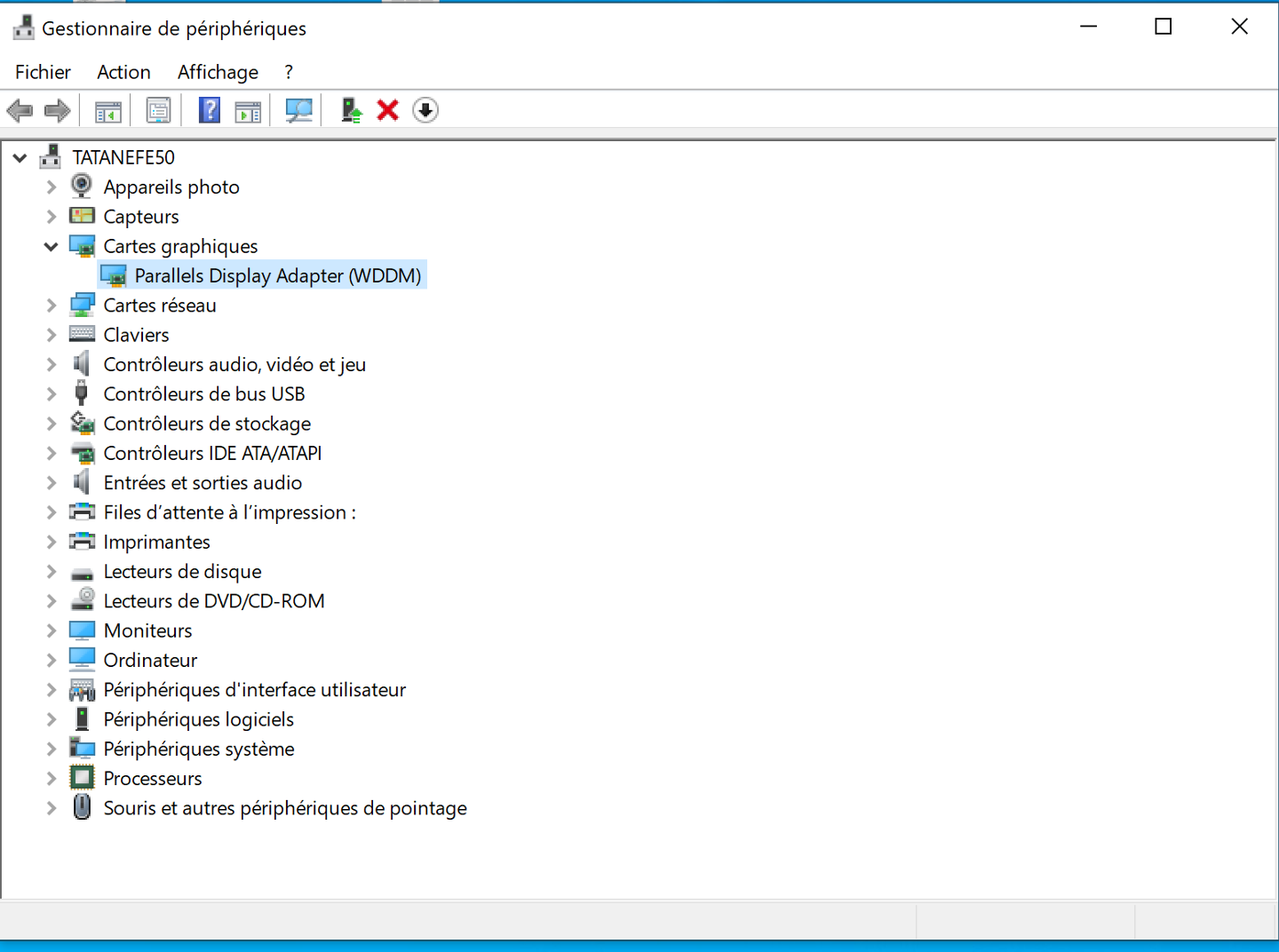This screenshot has height=952, width=1279.
Task: Open the Affichage menu
Action: pyautogui.click(x=218, y=72)
